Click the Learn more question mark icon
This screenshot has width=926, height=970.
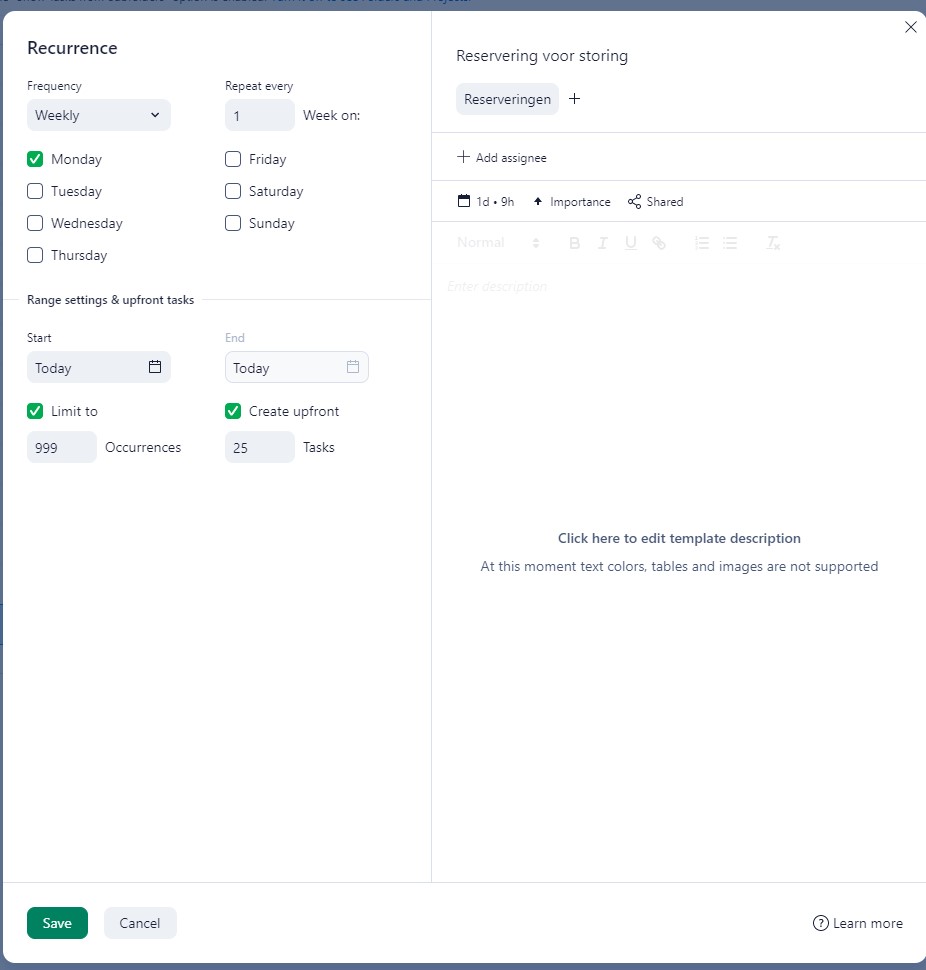[x=820, y=923]
